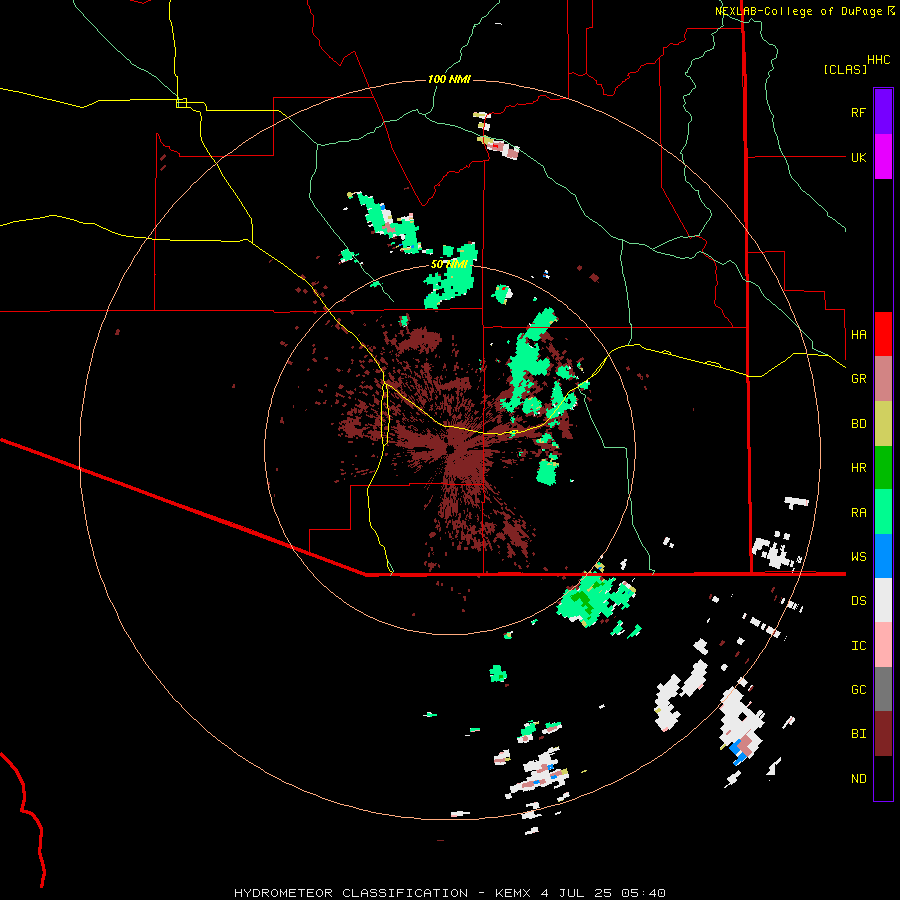The width and height of the screenshot is (900, 900).
Task: Click the WS legend label
Action: [858, 556]
